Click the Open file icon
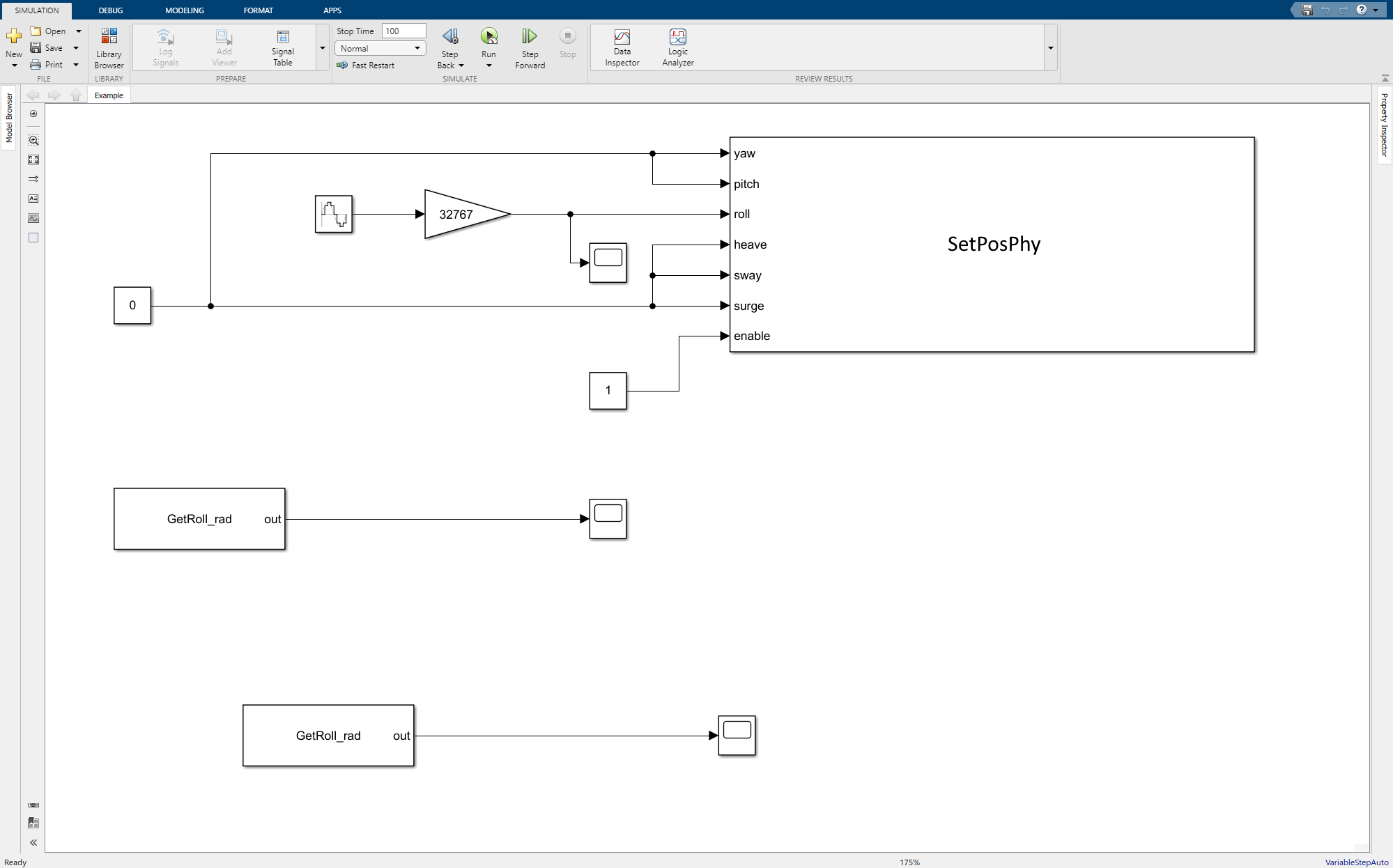The height and width of the screenshot is (868, 1393). point(36,31)
